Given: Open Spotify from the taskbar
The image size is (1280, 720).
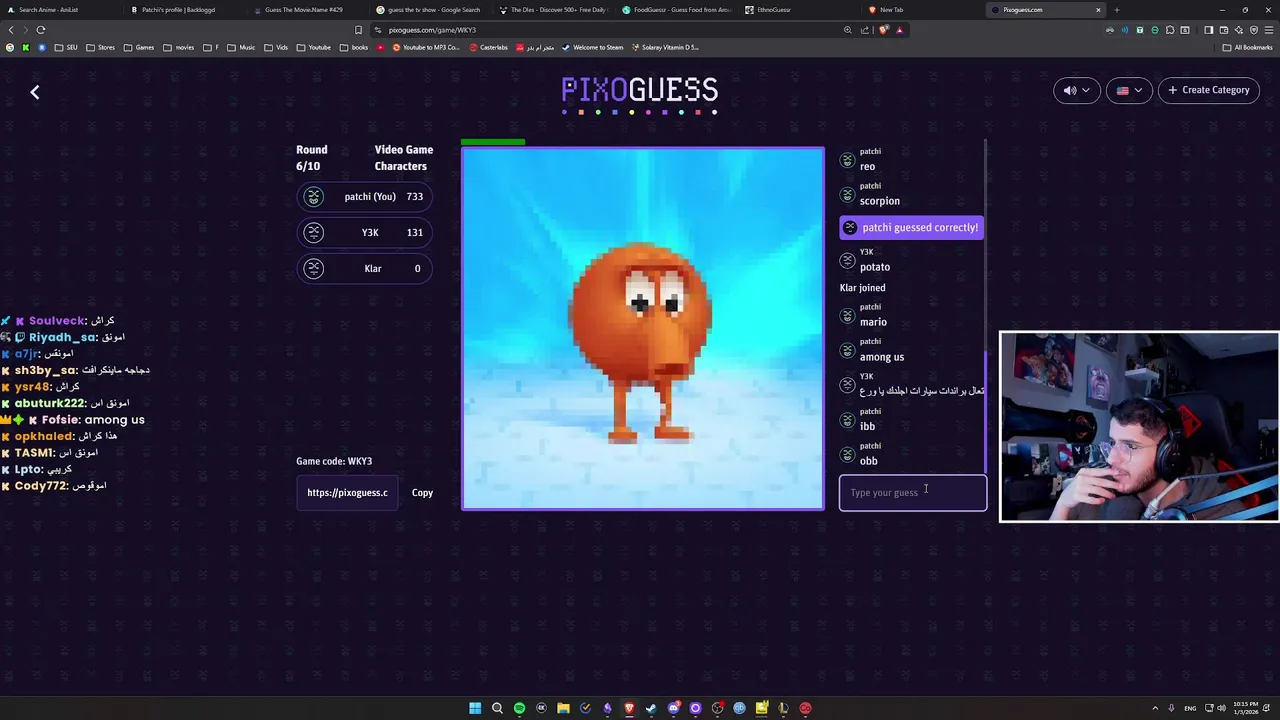Looking at the screenshot, I should coord(519,708).
